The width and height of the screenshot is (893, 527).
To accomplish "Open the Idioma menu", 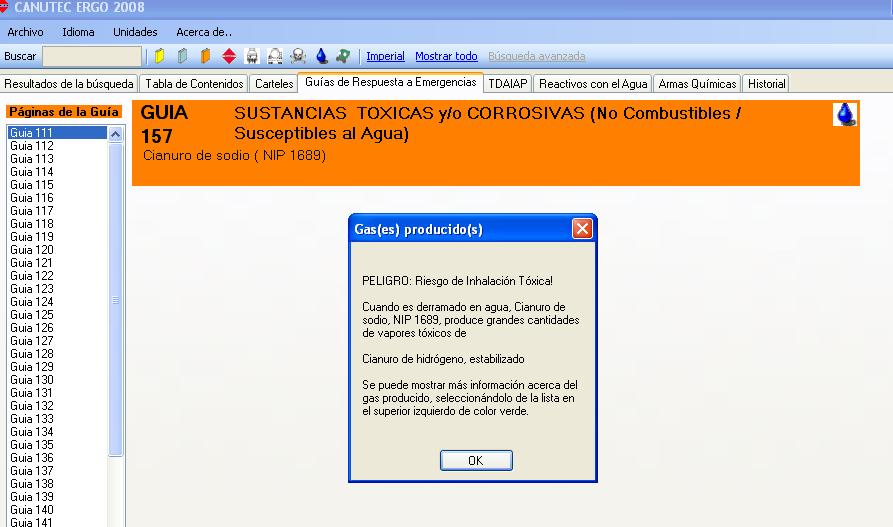I will point(78,32).
